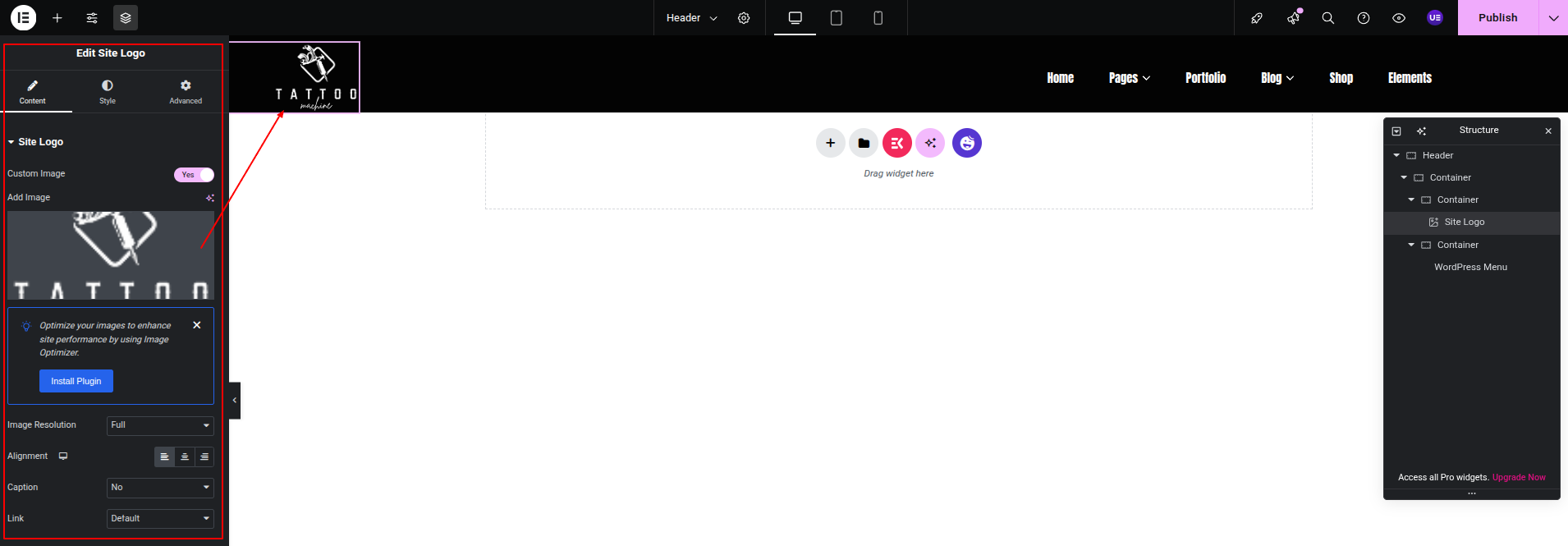Select Site Logo in the Structure tree

[x=1464, y=222]
